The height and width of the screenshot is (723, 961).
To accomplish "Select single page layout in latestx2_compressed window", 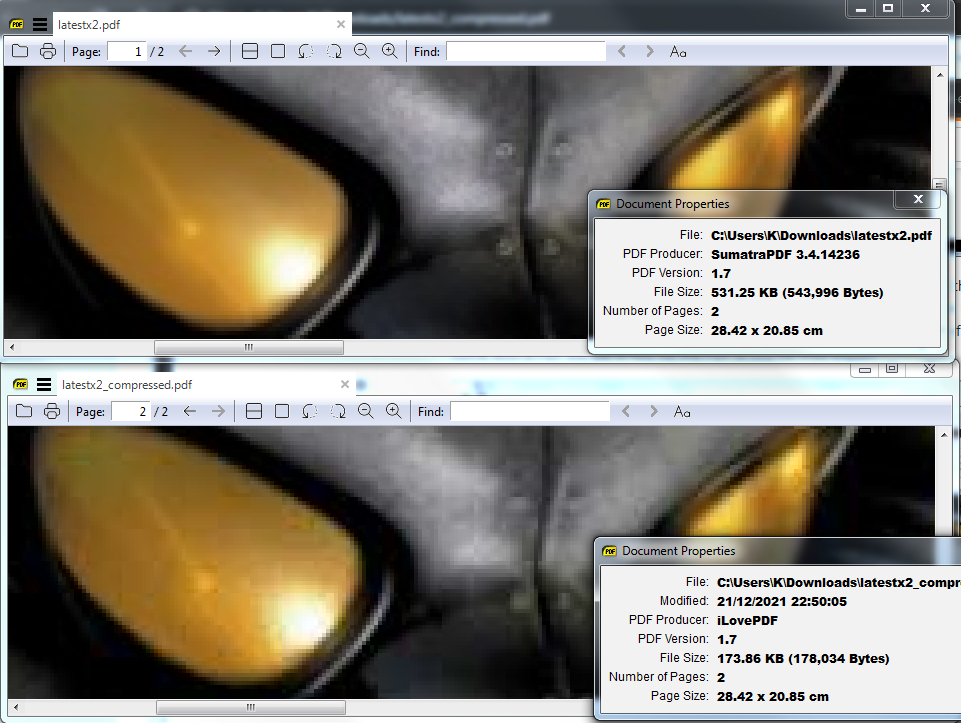I will pyautogui.click(x=282, y=411).
